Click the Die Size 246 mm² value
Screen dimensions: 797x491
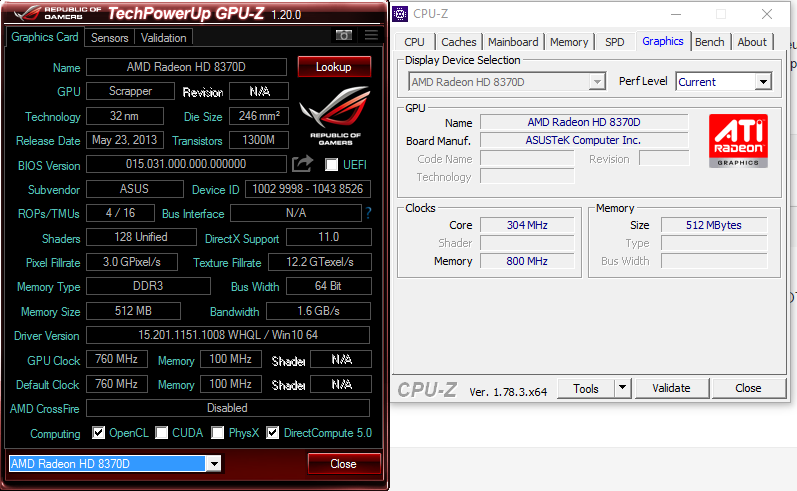(259, 116)
